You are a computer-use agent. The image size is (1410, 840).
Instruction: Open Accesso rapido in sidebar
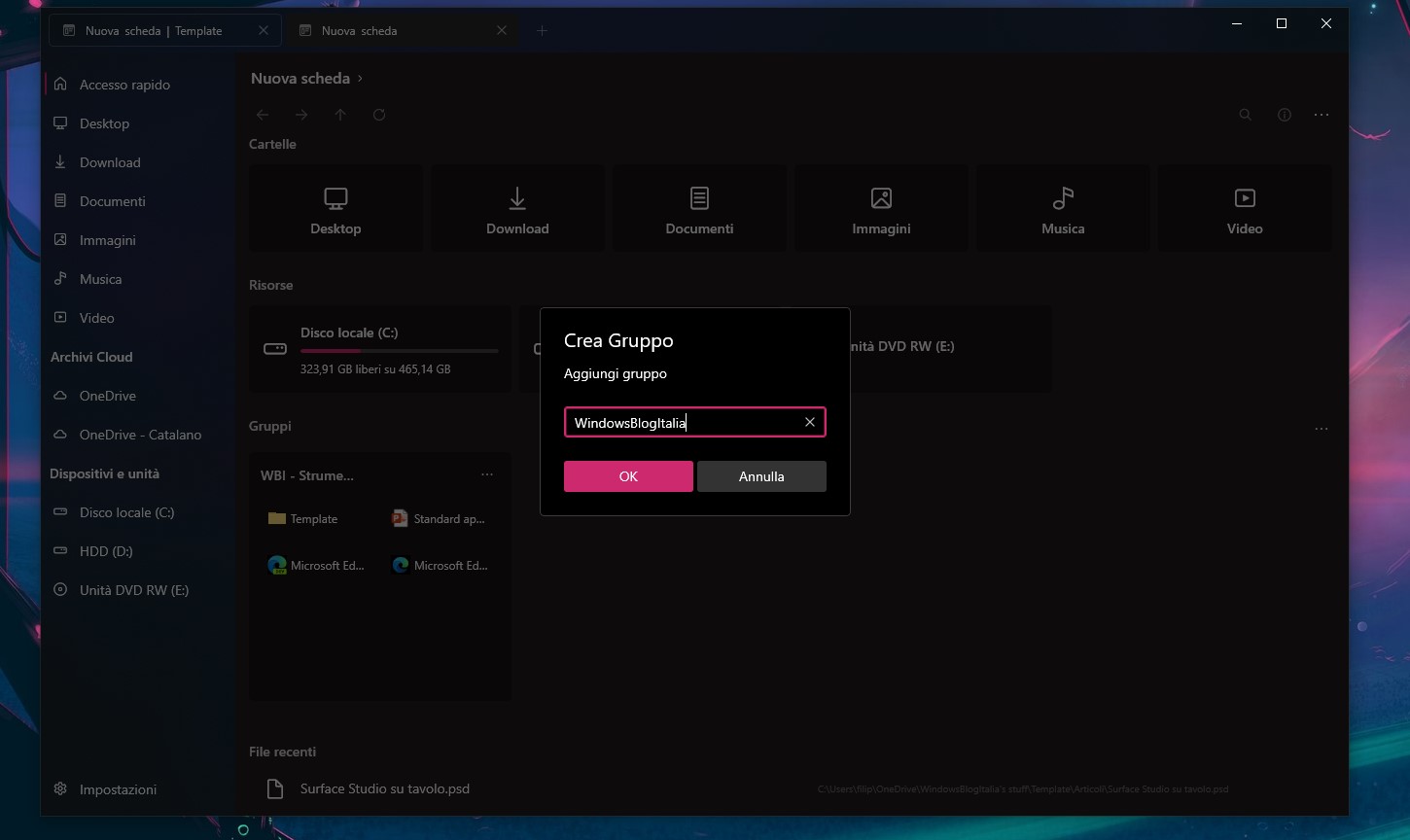[137, 85]
